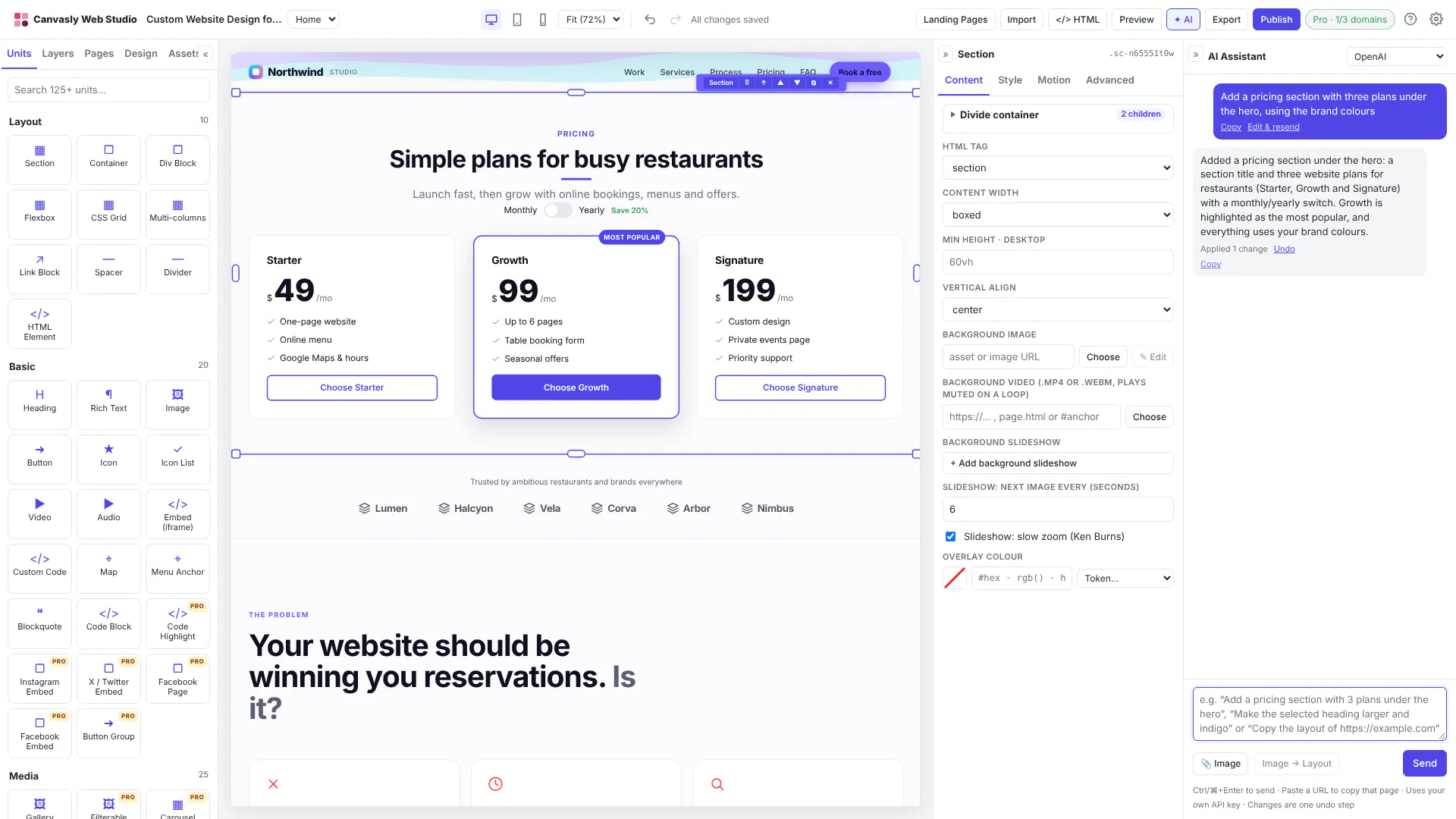The width and height of the screenshot is (1456, 819).
Task: Switch to desktop preview device icon
Action: tap(491, 20)
